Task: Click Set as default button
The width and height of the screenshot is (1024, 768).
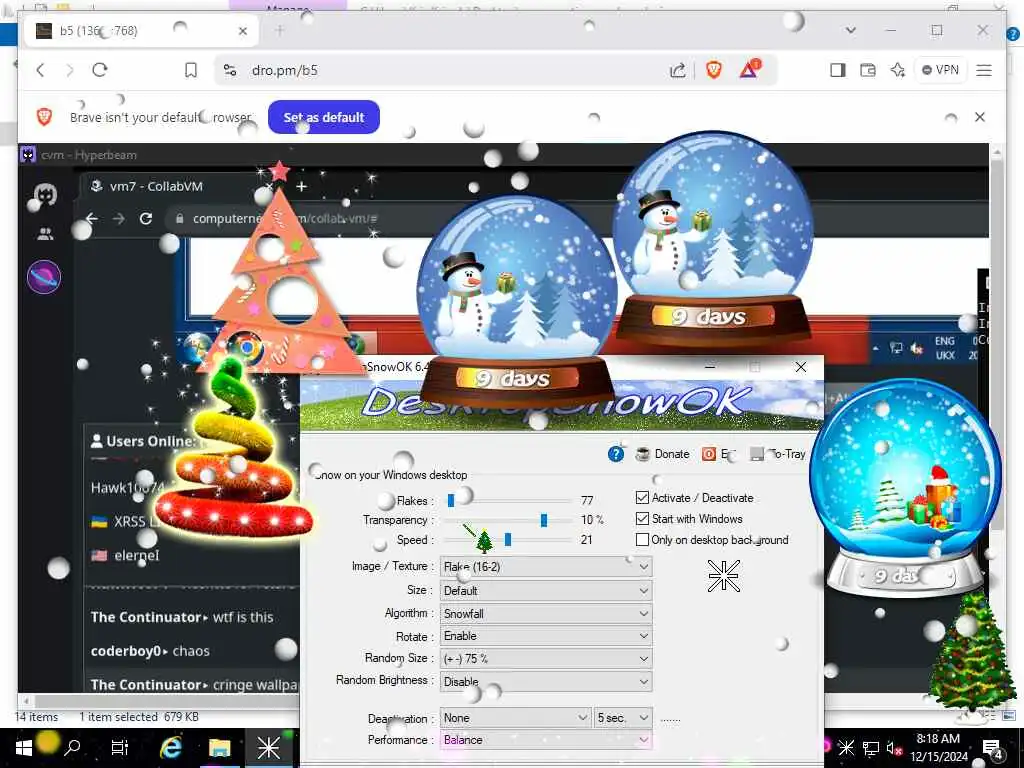Action: click(x=324, y=118)
